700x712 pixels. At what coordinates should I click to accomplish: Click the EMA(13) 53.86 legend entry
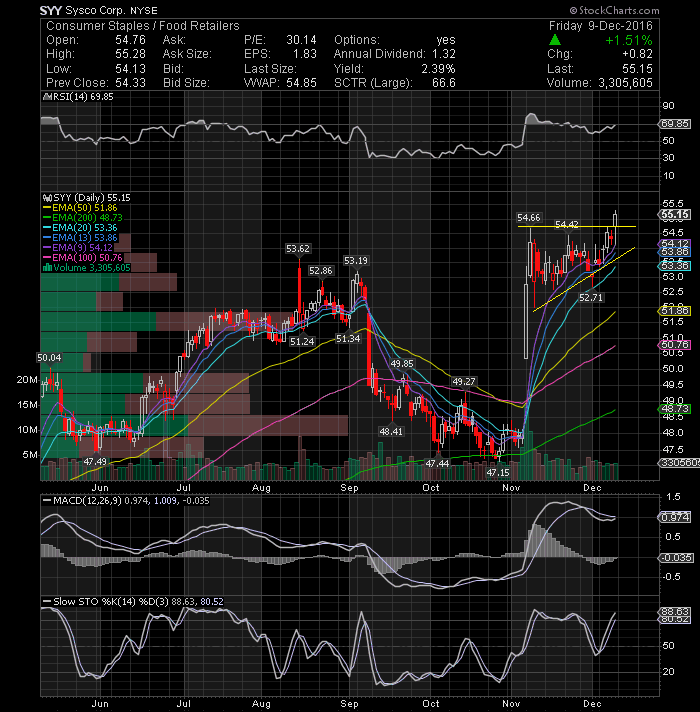coord(80,237)
